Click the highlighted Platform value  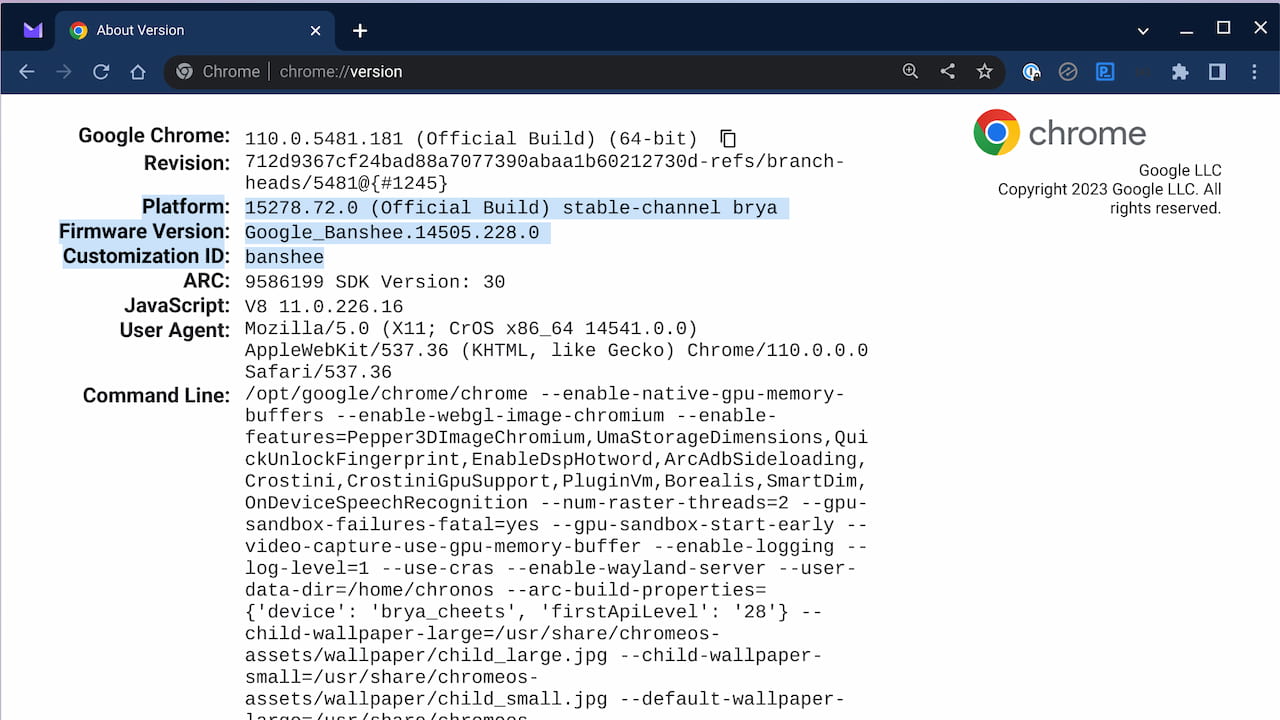pyautogui.click(x=511, y=208)
